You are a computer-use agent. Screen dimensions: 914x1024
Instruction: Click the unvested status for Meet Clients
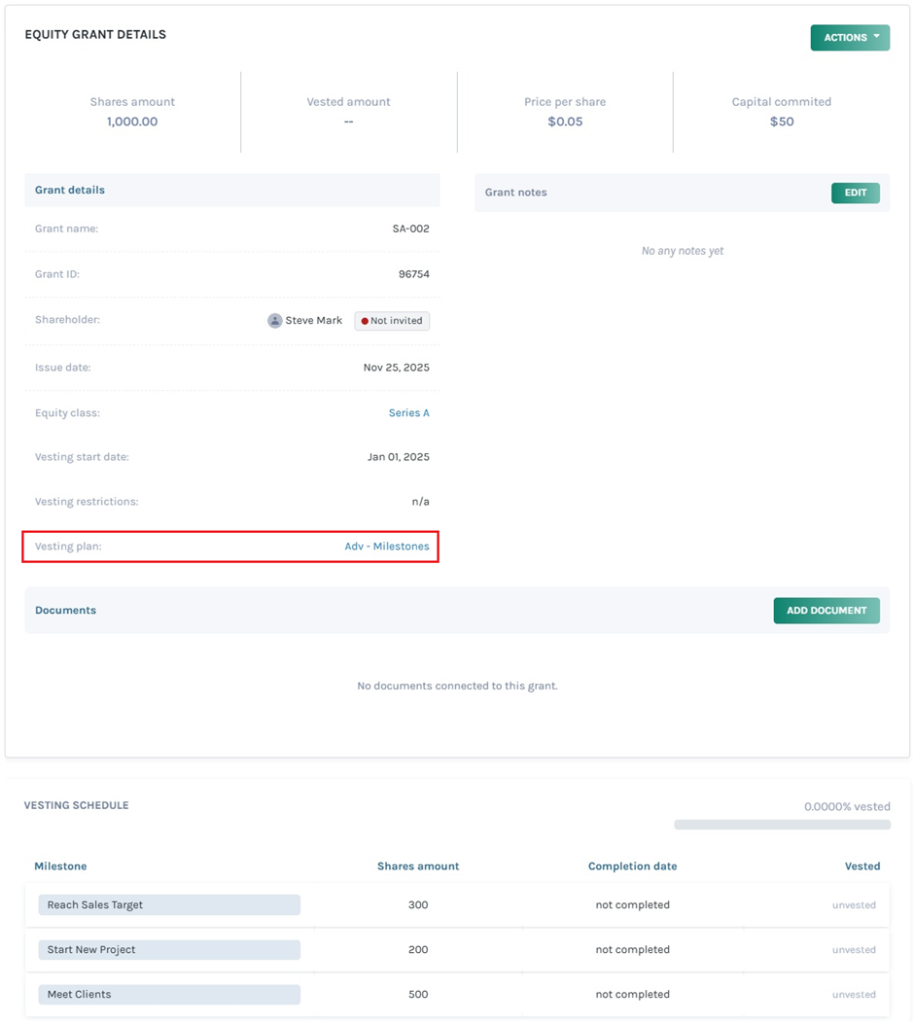[853, 995]
